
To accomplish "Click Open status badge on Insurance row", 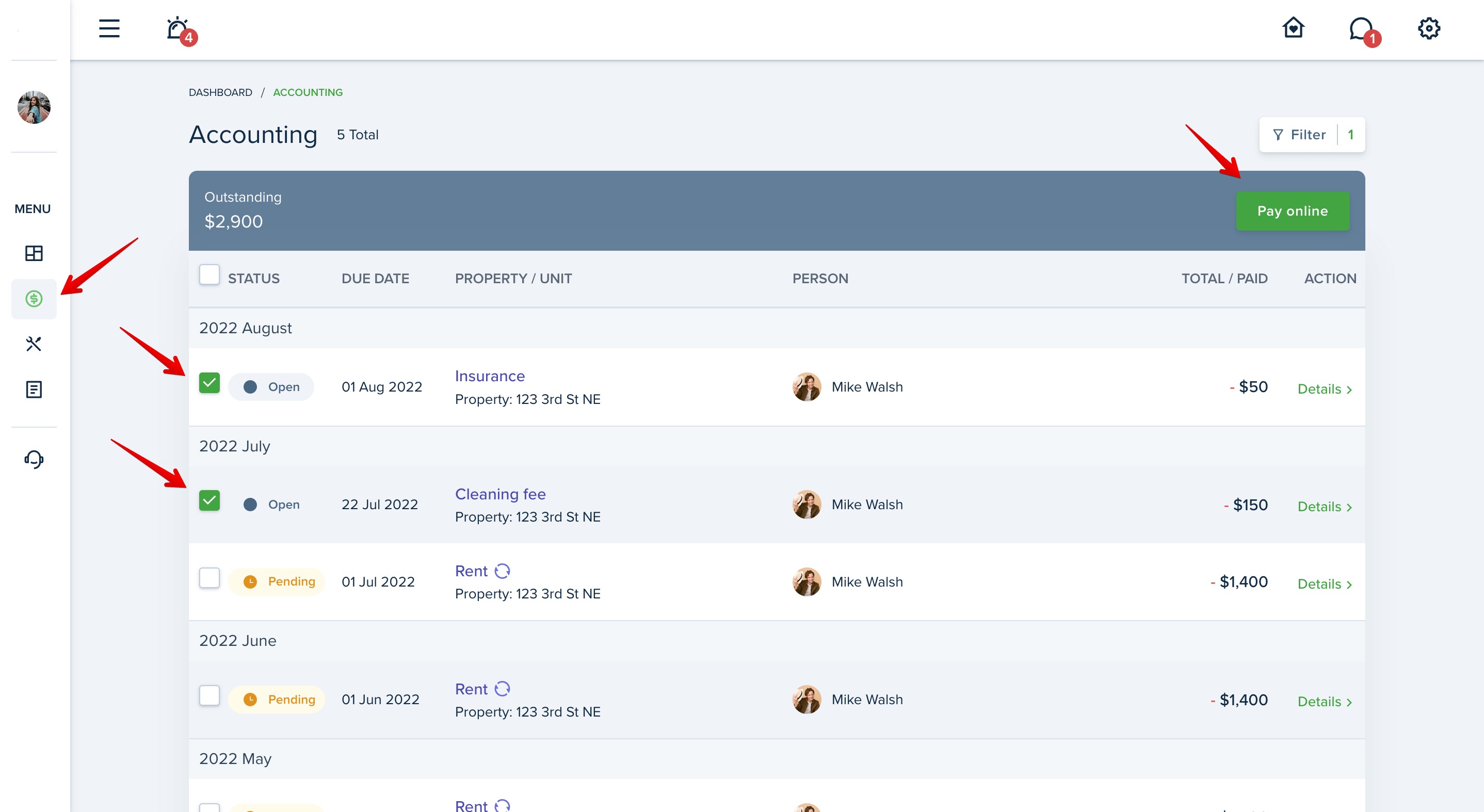I will 271,387.
